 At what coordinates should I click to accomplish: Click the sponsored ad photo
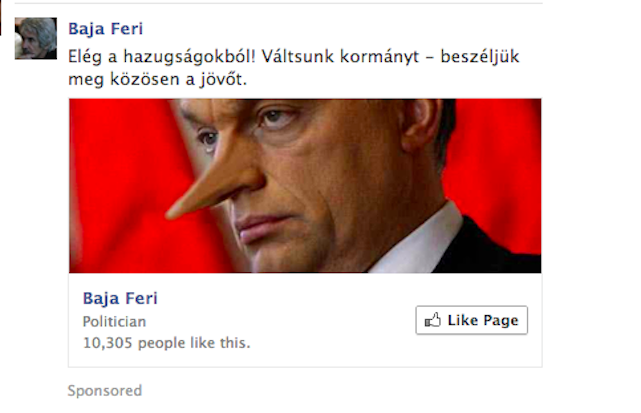pos(305,185)
